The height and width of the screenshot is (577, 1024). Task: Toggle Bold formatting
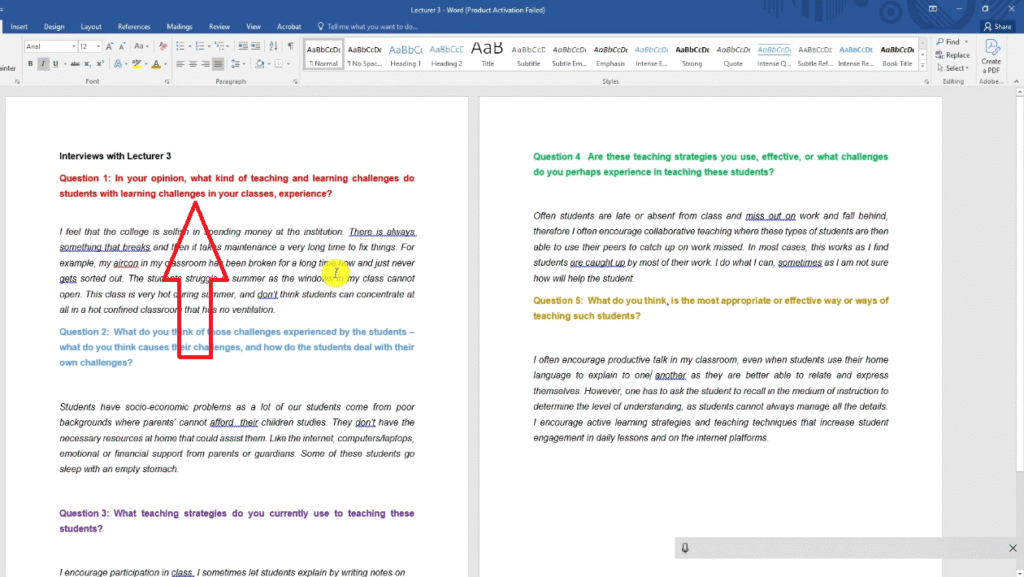(30, 64)
